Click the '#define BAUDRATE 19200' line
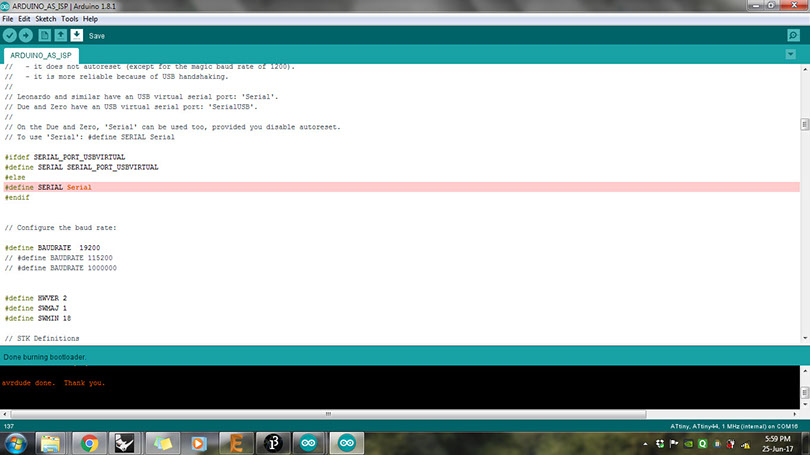Screen dimensions: 810x455 (x=53, y=248)
